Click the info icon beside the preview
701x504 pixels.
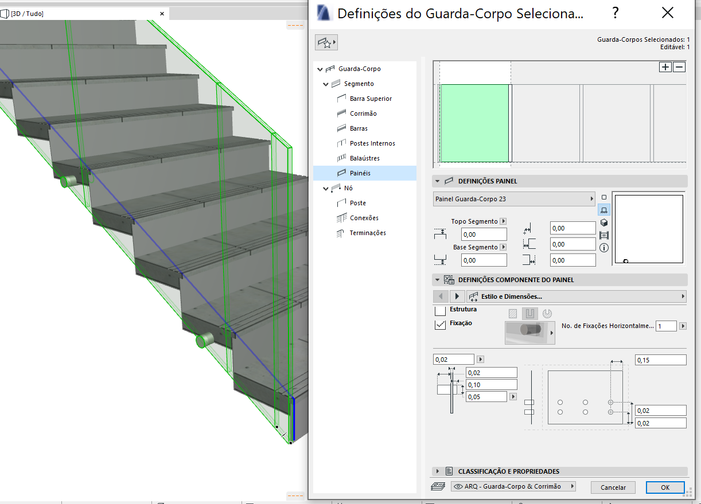[604, 246]
